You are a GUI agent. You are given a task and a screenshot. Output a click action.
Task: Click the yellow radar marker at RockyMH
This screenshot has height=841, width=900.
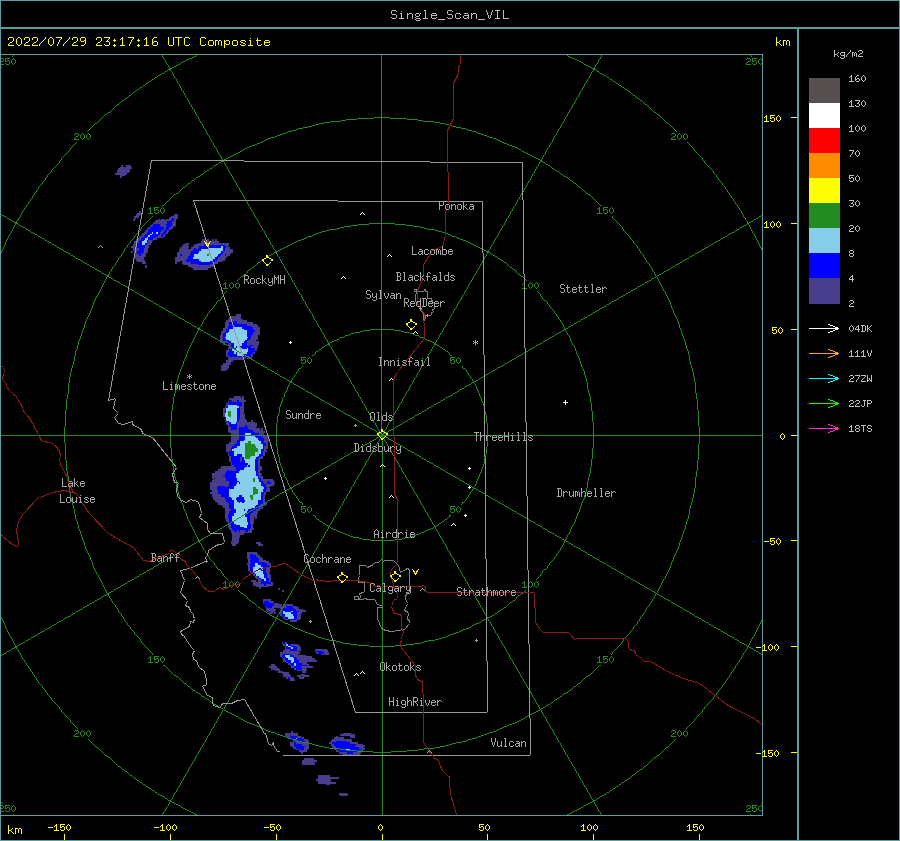click(x=267, y=261)
